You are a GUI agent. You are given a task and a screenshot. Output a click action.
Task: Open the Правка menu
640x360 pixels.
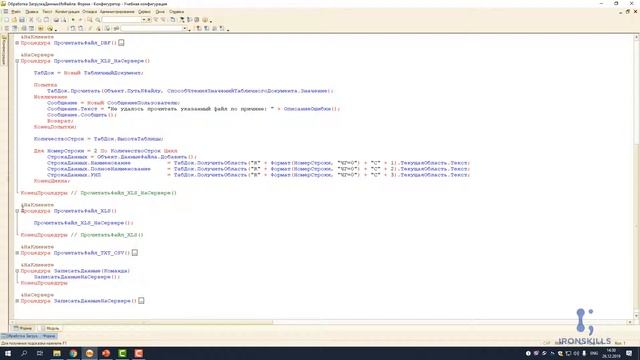tap(31, 12)
